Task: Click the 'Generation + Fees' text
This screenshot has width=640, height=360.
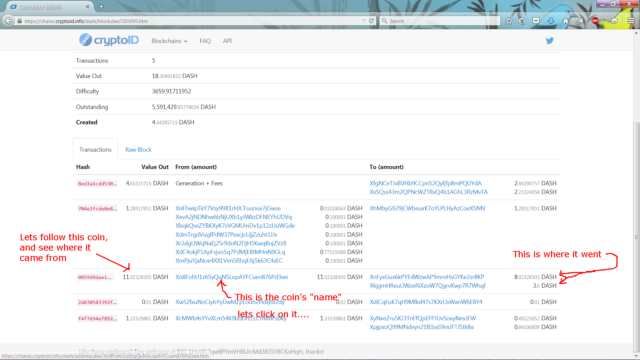Action: [x=199, y=183]
